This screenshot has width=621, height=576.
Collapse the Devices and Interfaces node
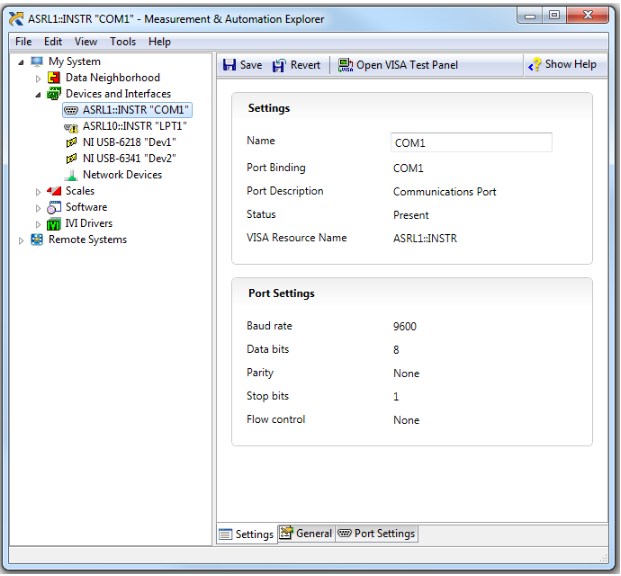pos(38,95)
